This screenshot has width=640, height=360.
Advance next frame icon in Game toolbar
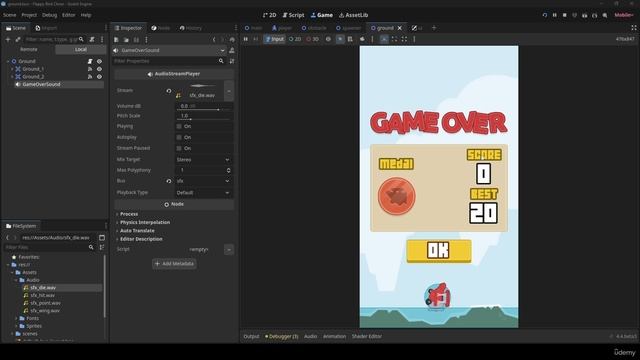click(x=256, y=39)
